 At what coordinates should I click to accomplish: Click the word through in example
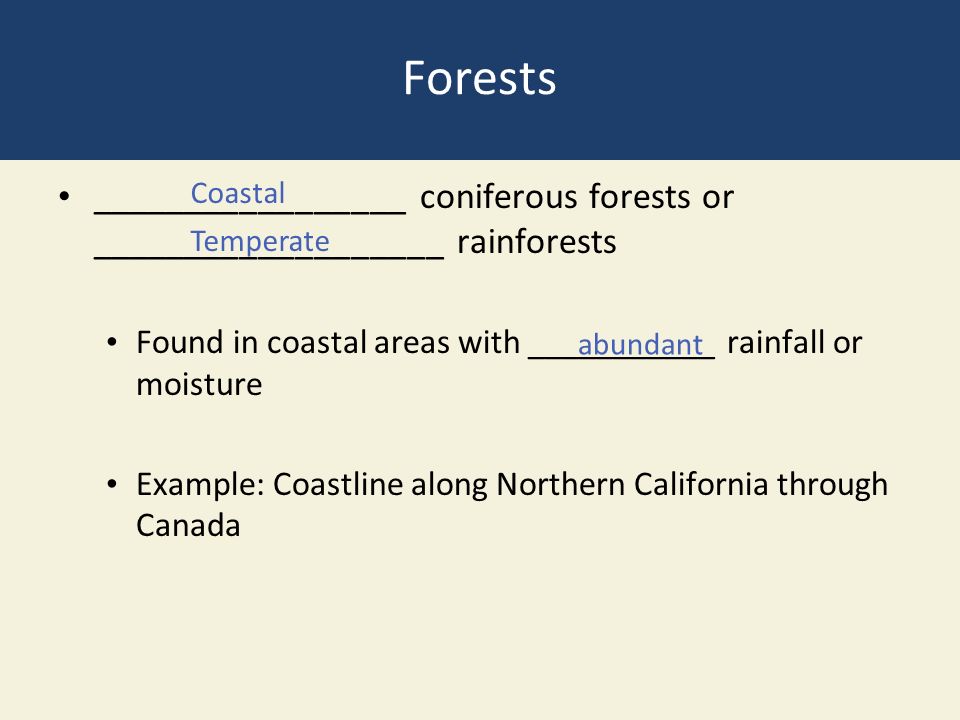point(832,485)
